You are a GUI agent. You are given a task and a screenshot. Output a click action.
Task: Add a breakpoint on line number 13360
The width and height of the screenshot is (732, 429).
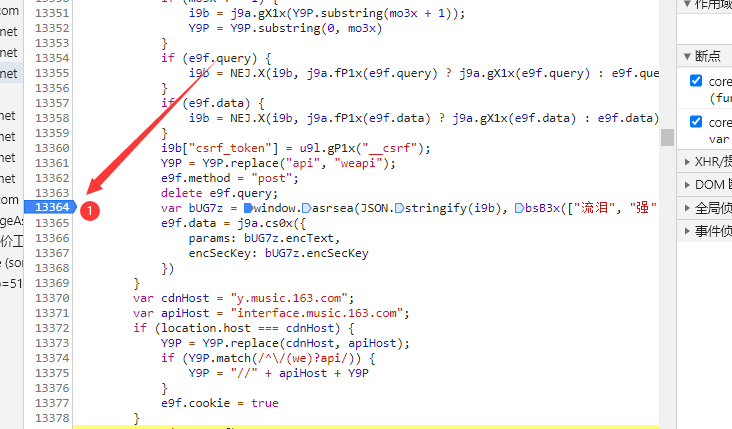51,148
